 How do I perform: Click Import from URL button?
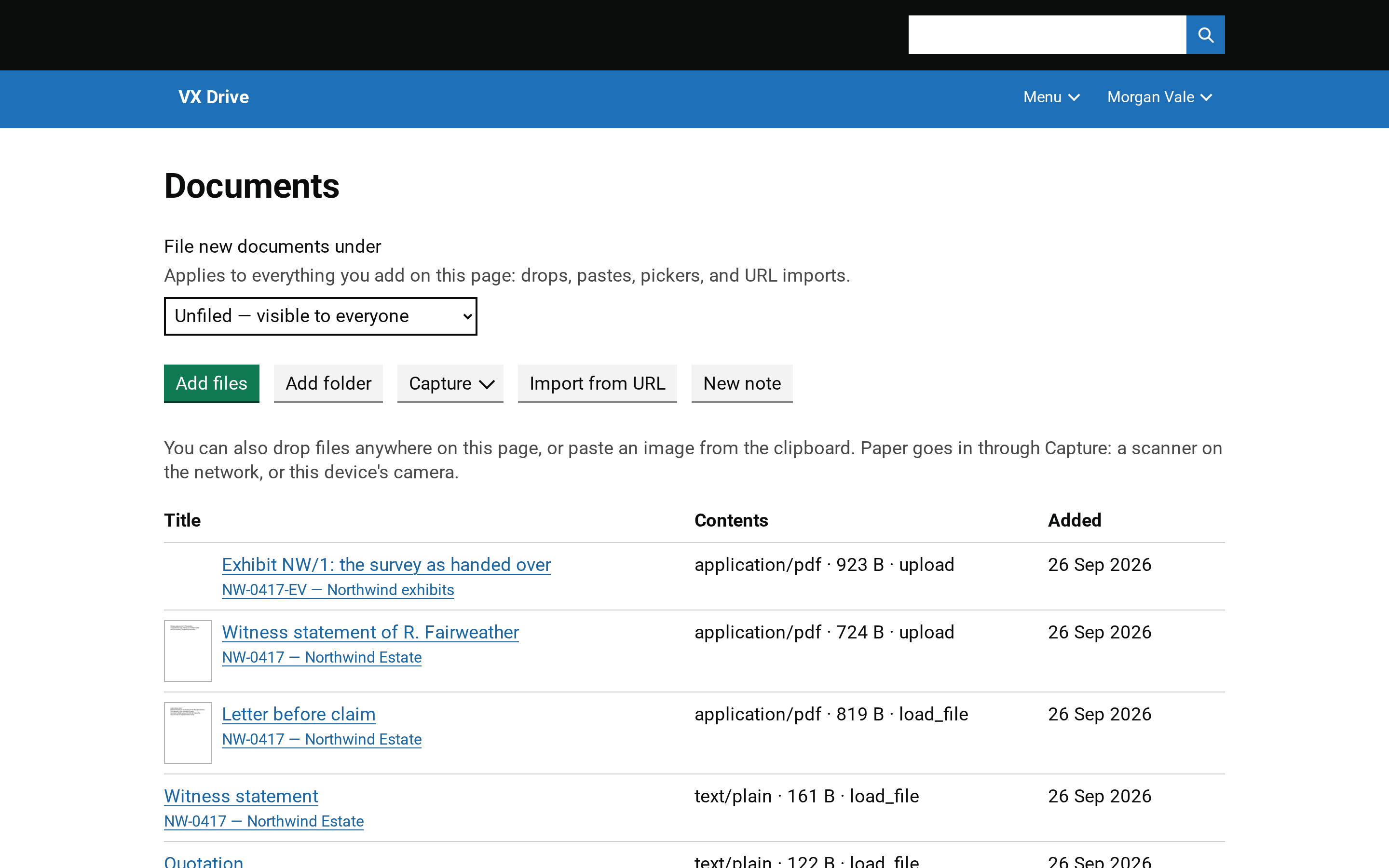pyautogui.click(x=598, y=383)
